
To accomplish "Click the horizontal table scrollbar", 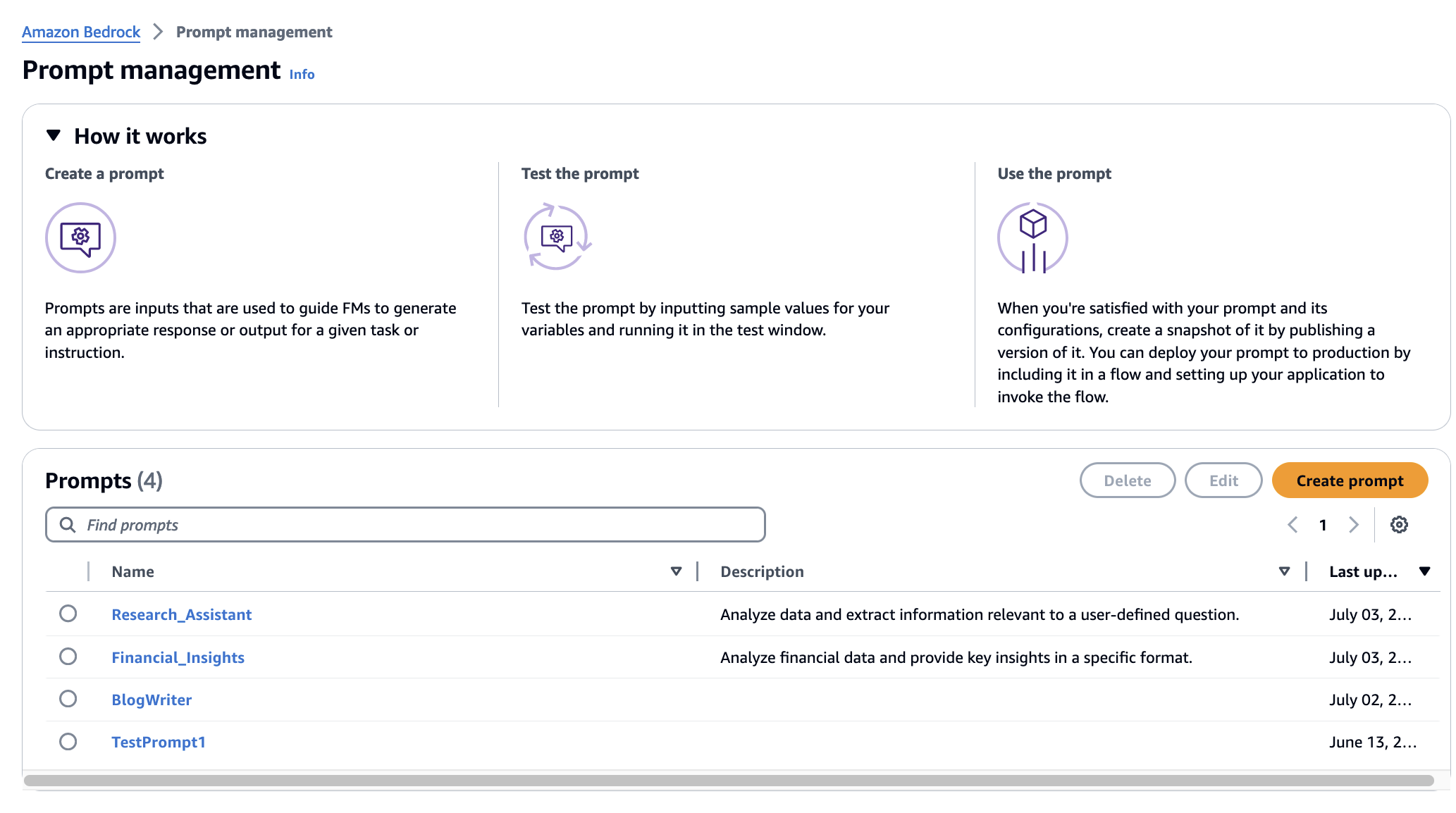I will click(729, 781).
